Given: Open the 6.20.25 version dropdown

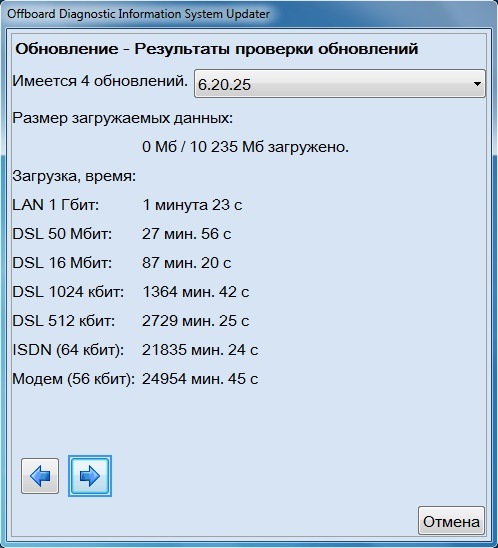Looking at the screenshot, I should (340, 84).
